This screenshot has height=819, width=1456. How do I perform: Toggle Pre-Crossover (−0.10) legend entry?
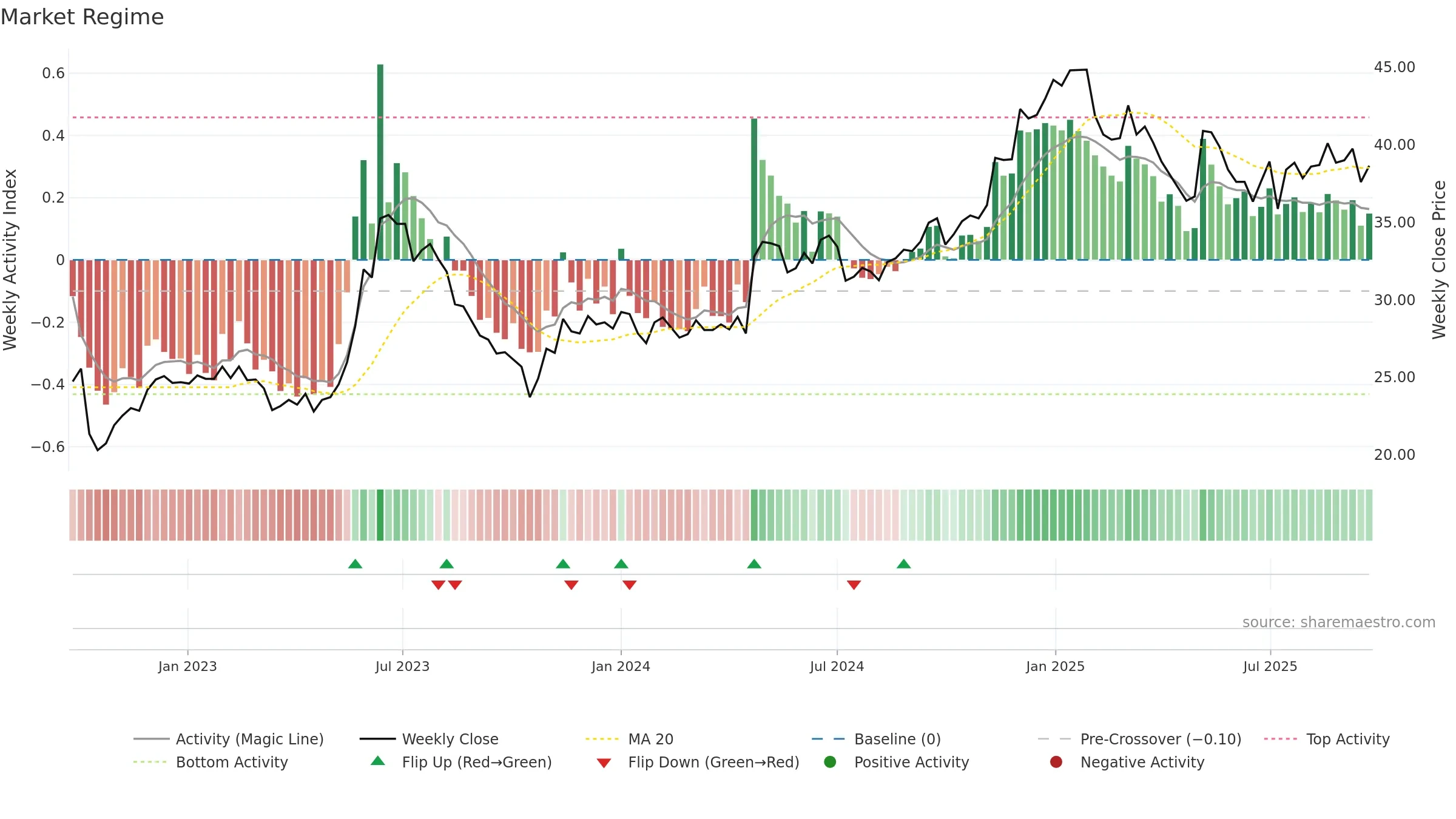(1140, 739)
